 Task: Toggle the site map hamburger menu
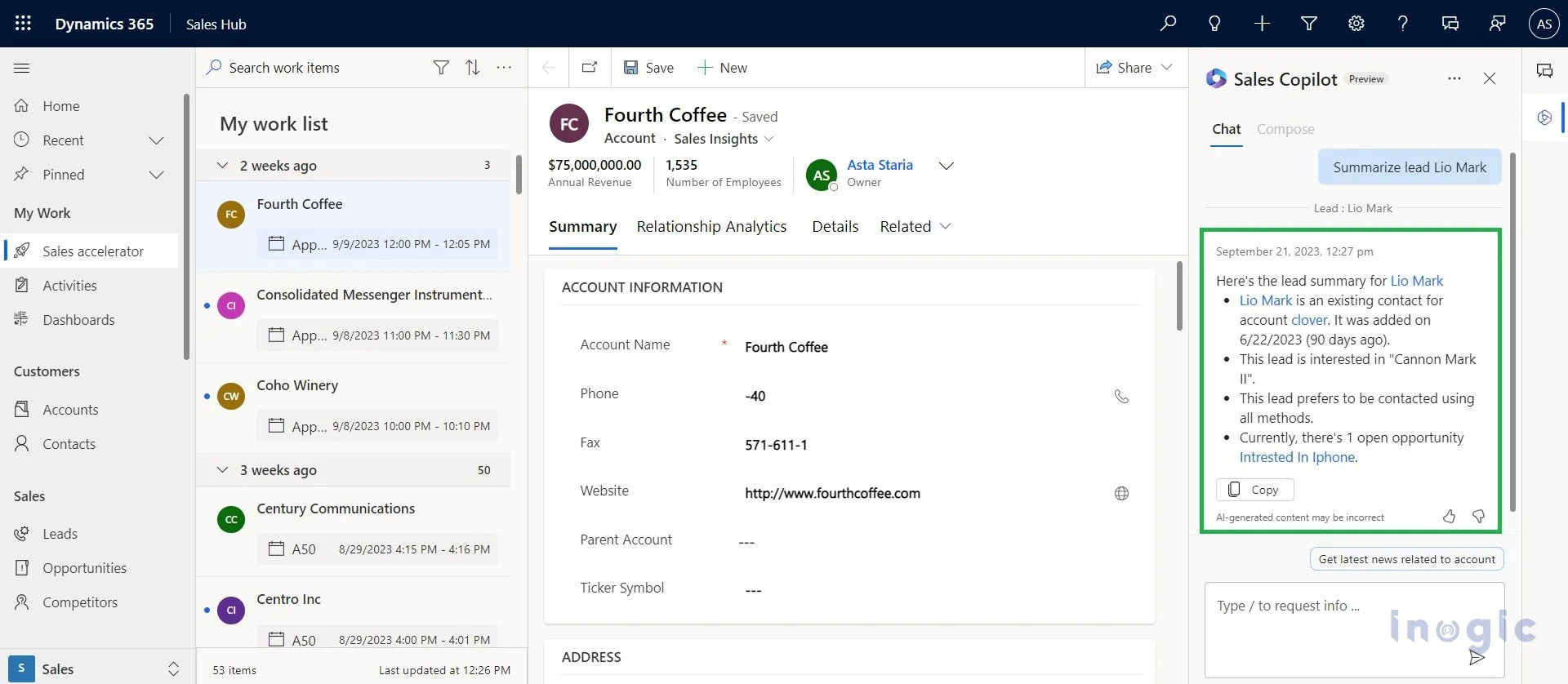pyautogui.click(x=22, y=68)
